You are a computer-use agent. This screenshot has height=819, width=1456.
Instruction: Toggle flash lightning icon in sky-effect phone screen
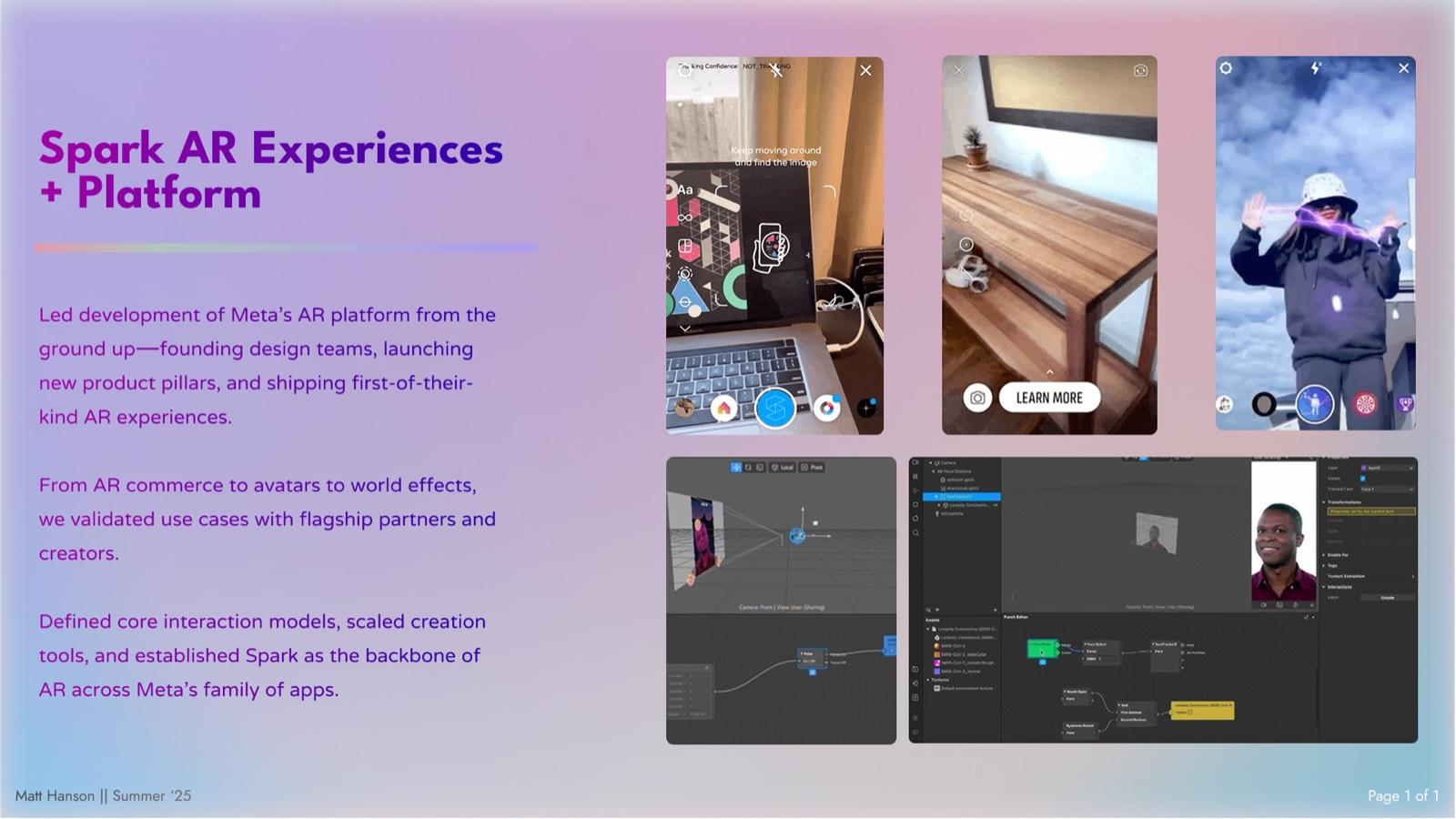point(1316,68)
